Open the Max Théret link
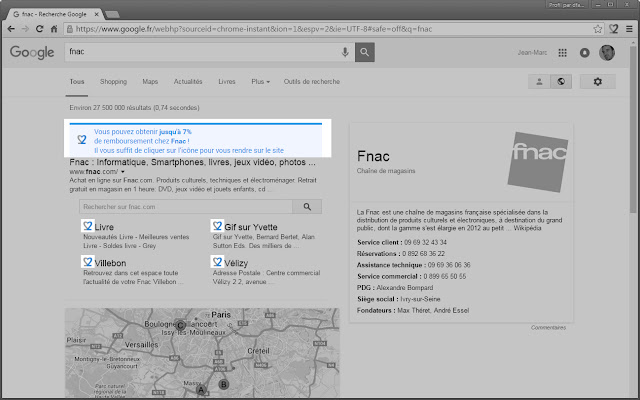640x400 pixels. coord(413,311)
